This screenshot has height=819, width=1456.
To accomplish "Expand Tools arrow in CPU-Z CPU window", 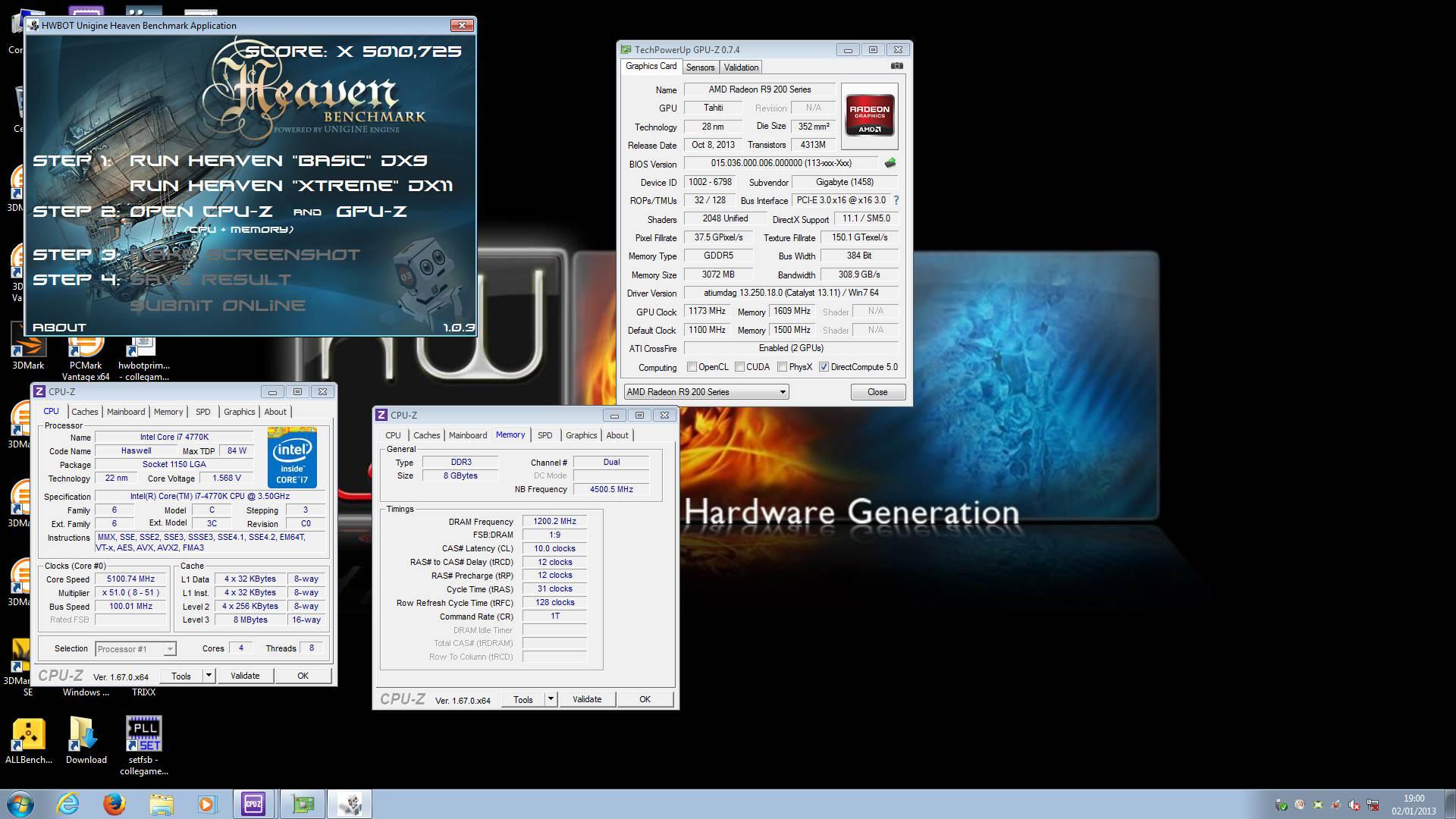I will pos(209,676).
